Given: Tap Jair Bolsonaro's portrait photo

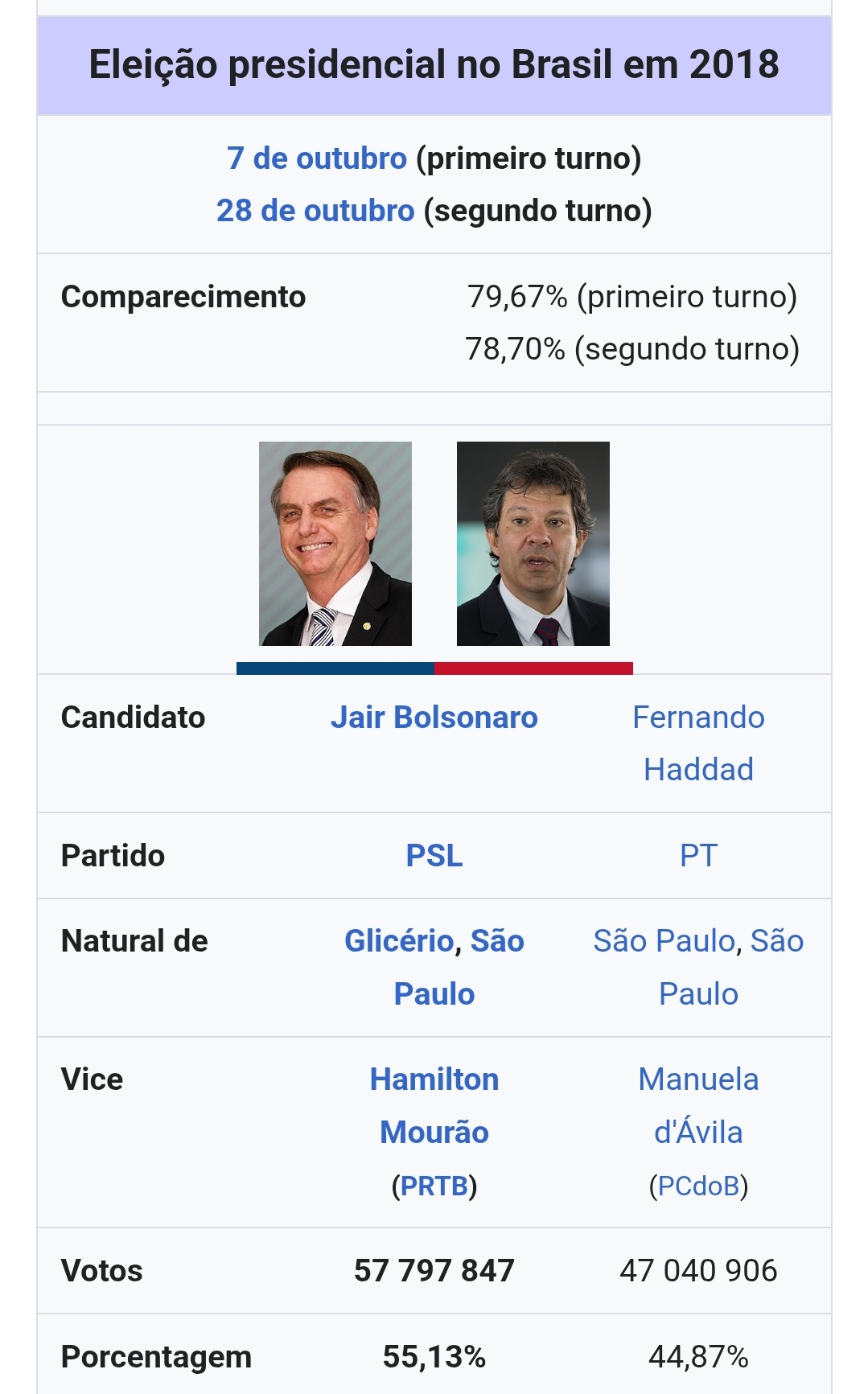Looking at the screenshot, I should (335, 544).
